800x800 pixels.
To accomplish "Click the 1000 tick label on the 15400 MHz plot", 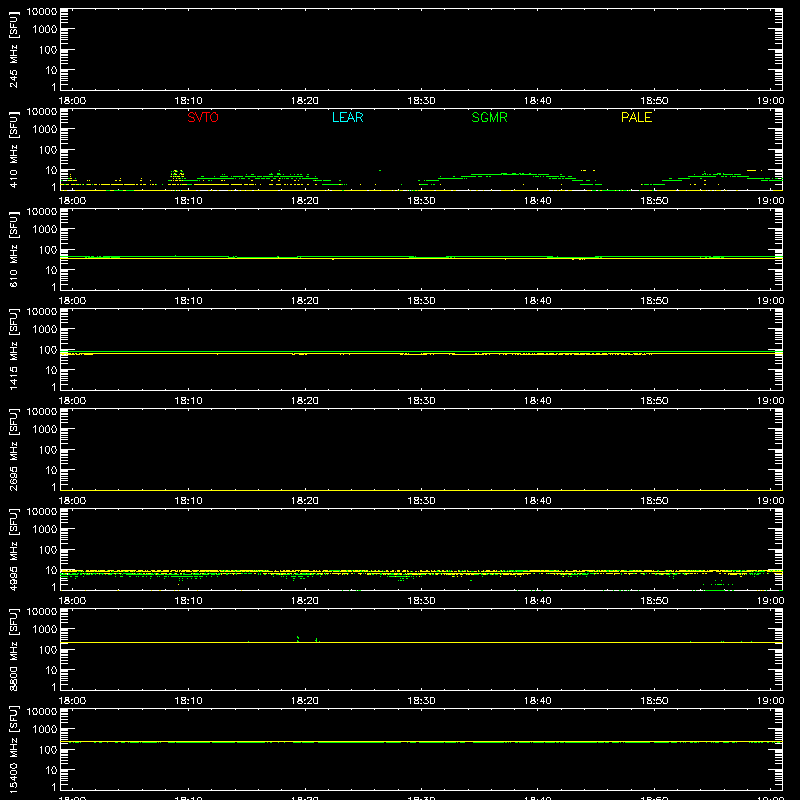I will (x=45, y=729).
